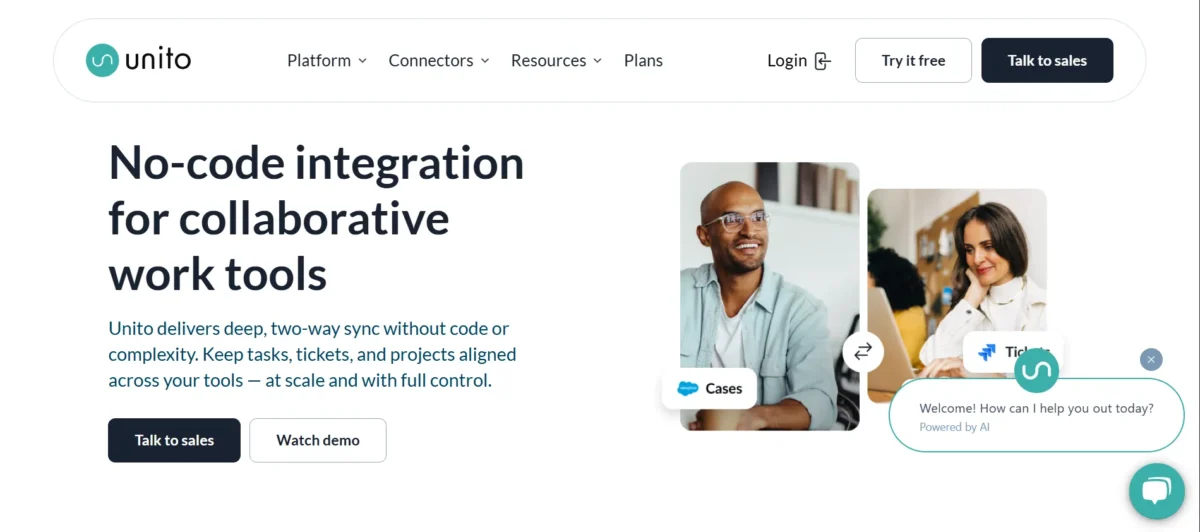Dismiss the chat welcome popup
The height and width of the screenshot is (532, 1200).
1151,359
